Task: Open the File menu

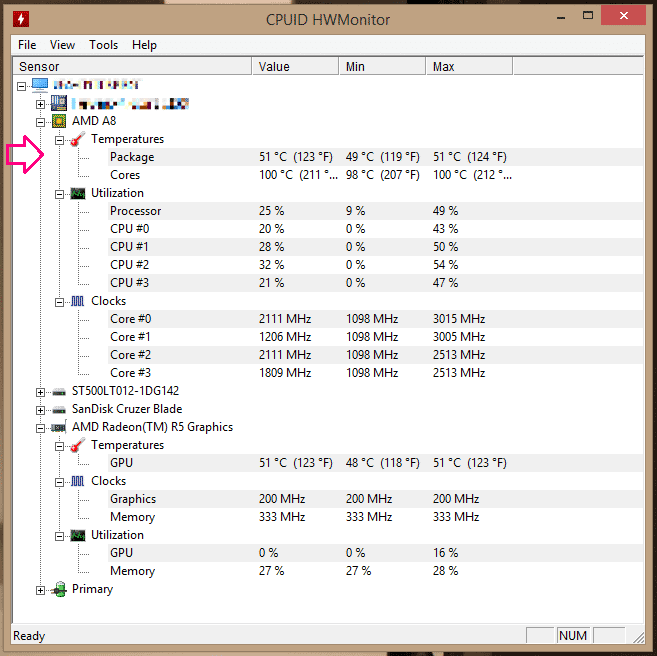Action: point(27,45)
